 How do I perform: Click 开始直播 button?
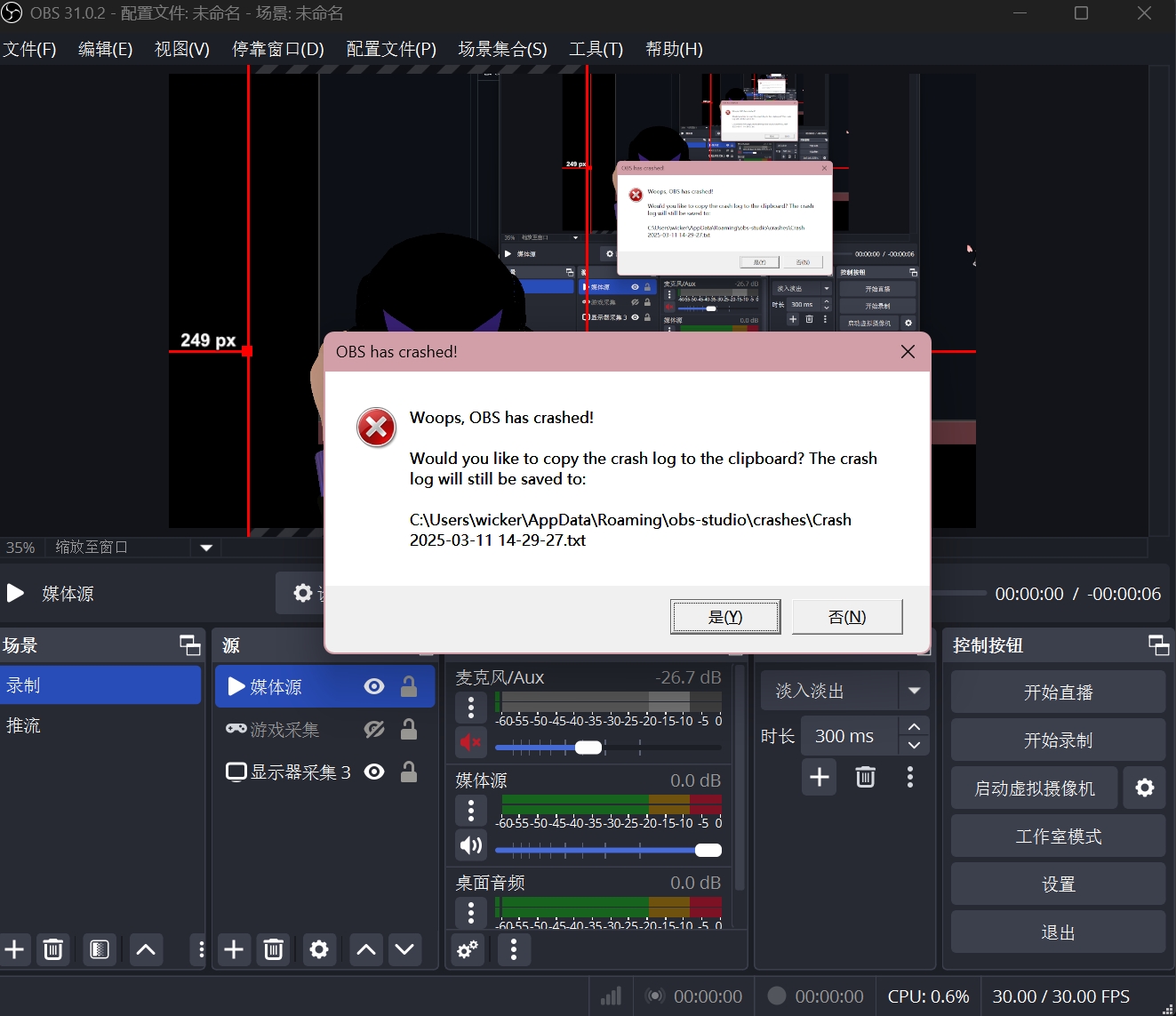[1058, 692]
